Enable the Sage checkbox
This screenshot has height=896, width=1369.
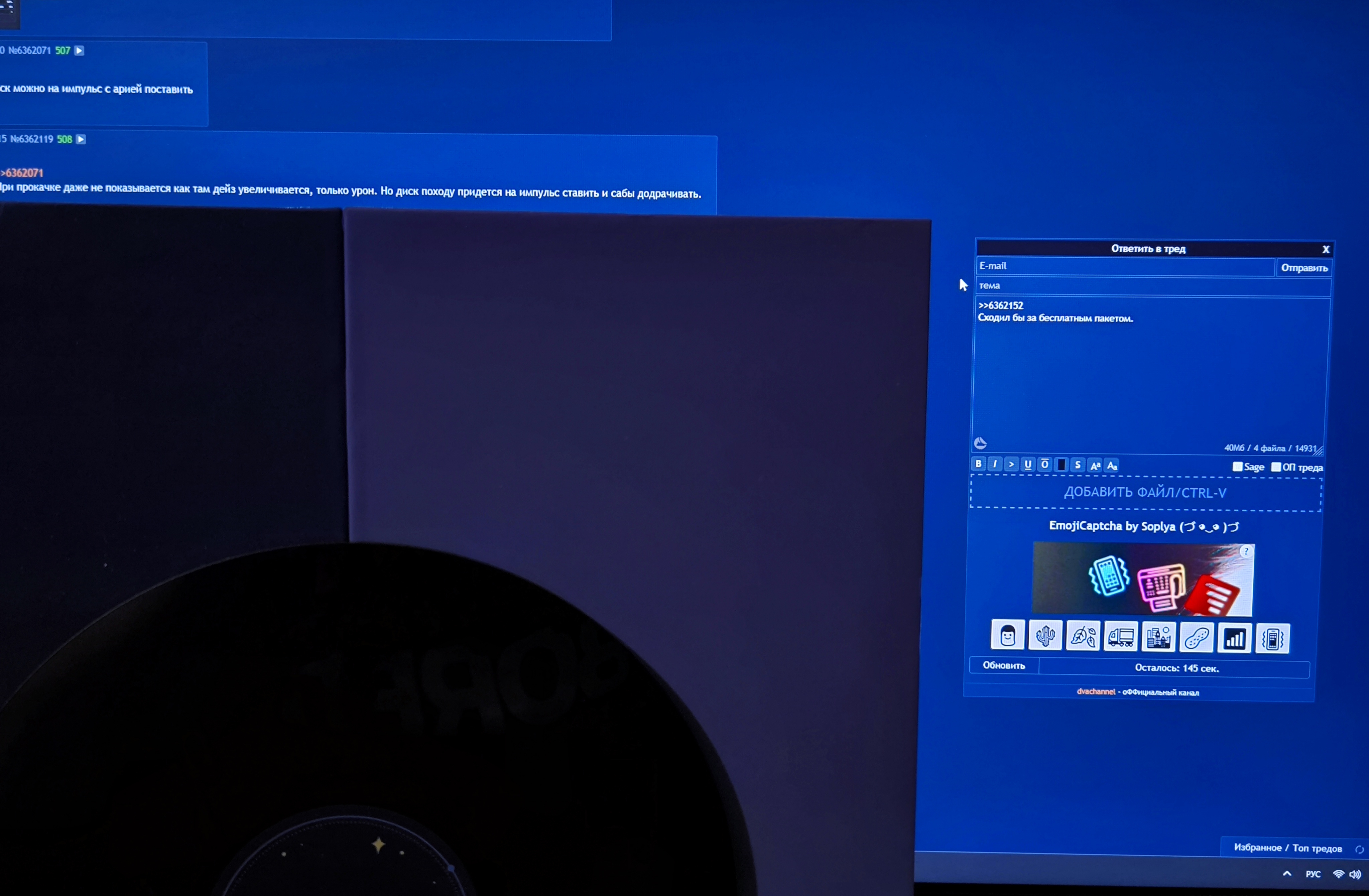coord(1237,467)
